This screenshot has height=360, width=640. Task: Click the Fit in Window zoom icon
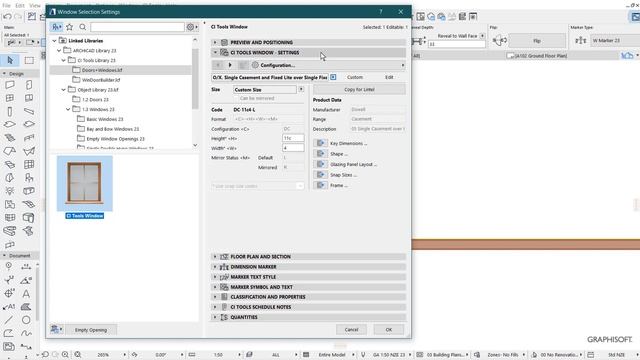click(78, 355)
